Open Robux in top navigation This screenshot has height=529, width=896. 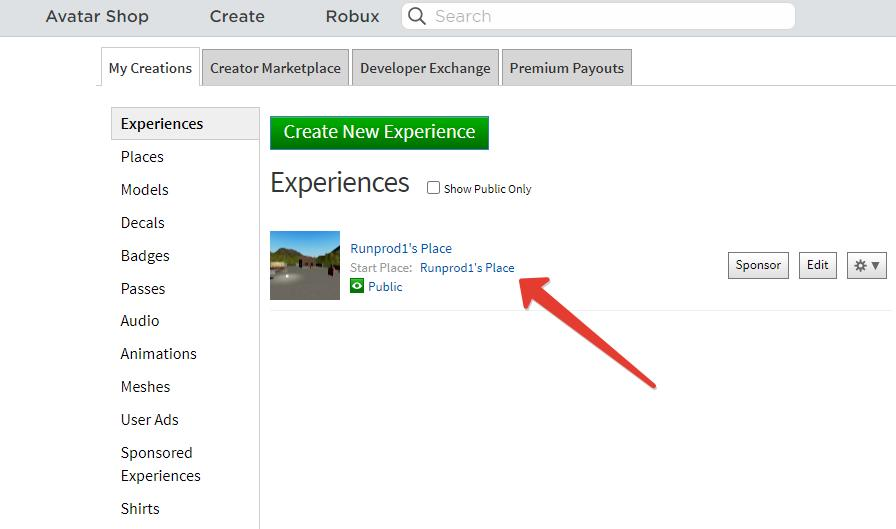[352, 16]
